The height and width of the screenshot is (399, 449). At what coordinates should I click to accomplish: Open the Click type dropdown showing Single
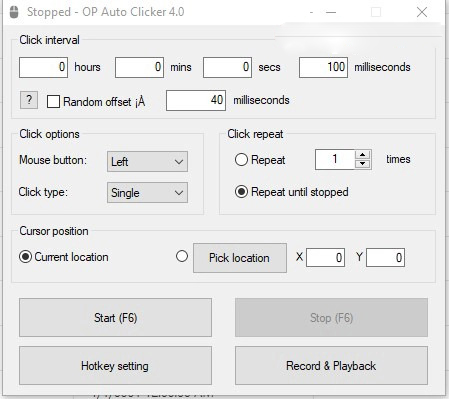(147, 193)
